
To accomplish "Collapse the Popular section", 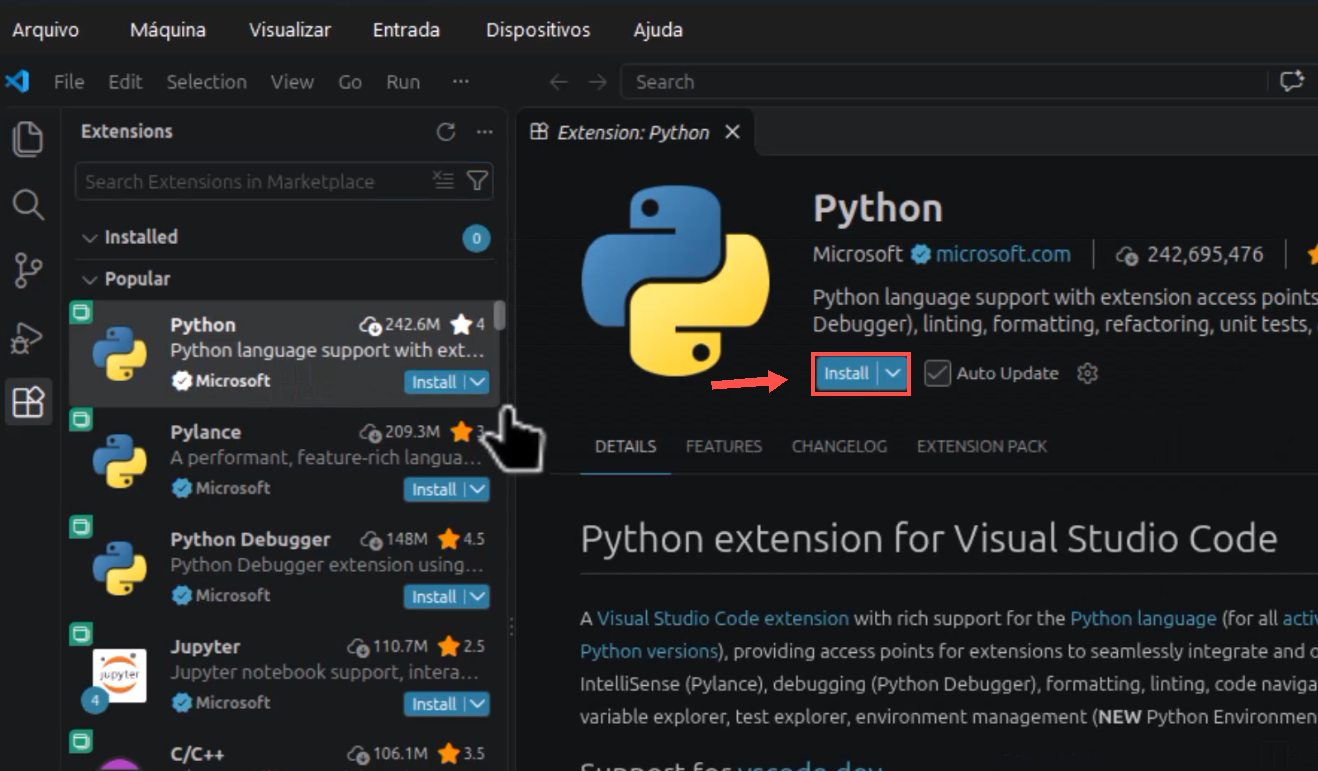I will [91, 279].
